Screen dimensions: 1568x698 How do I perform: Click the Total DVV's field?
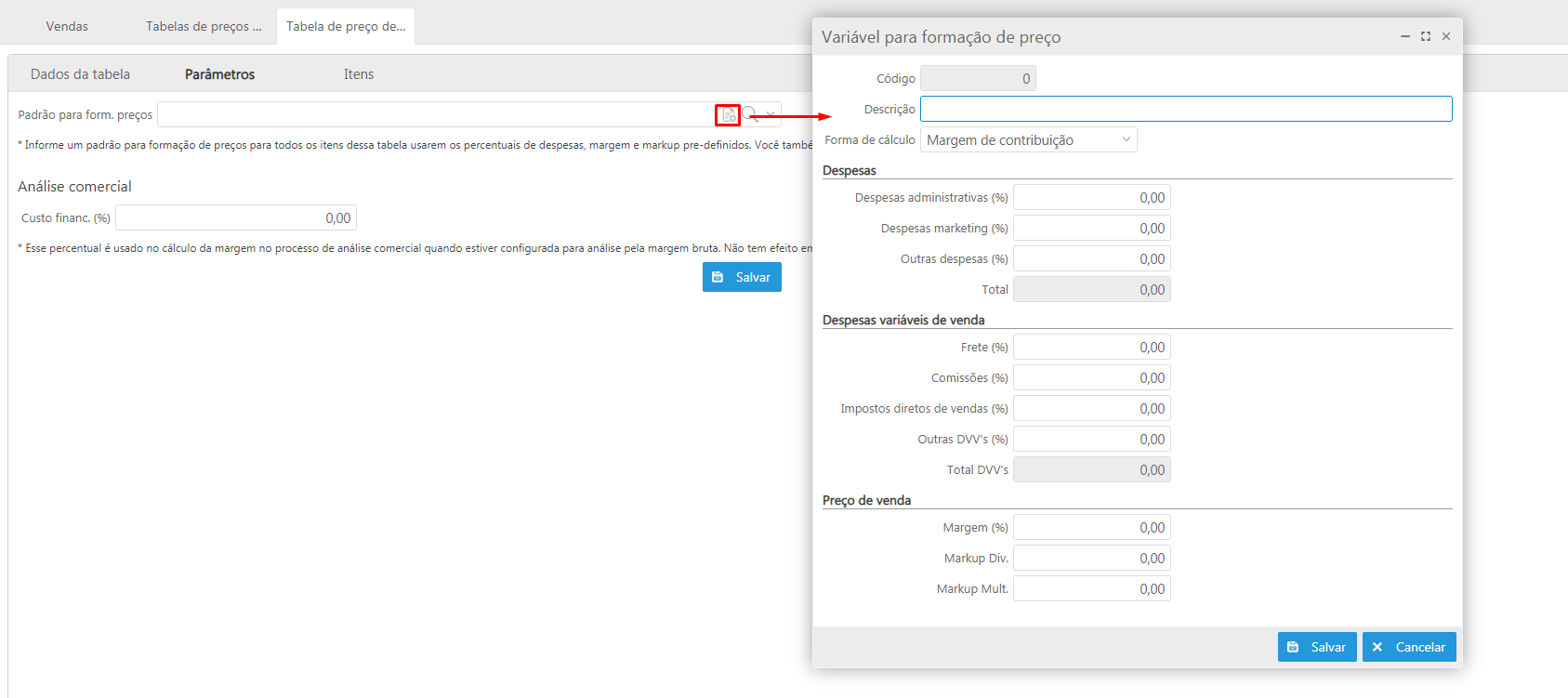pos(1092,469)
